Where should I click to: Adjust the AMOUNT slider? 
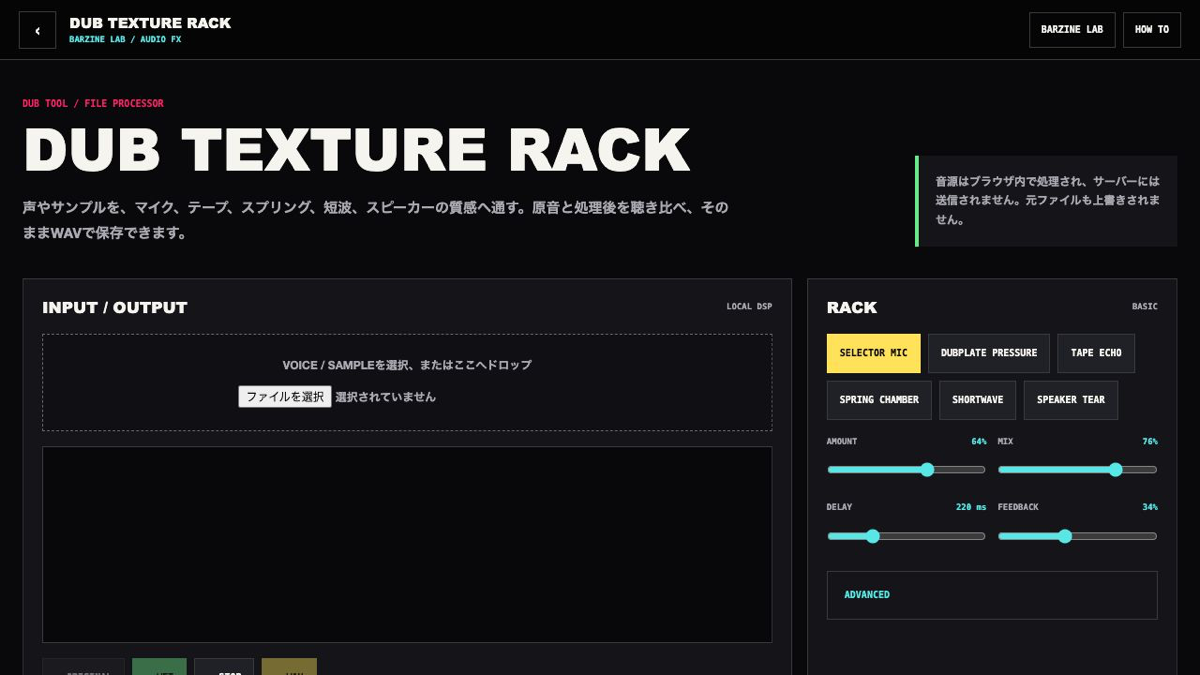tap(906, 470)
